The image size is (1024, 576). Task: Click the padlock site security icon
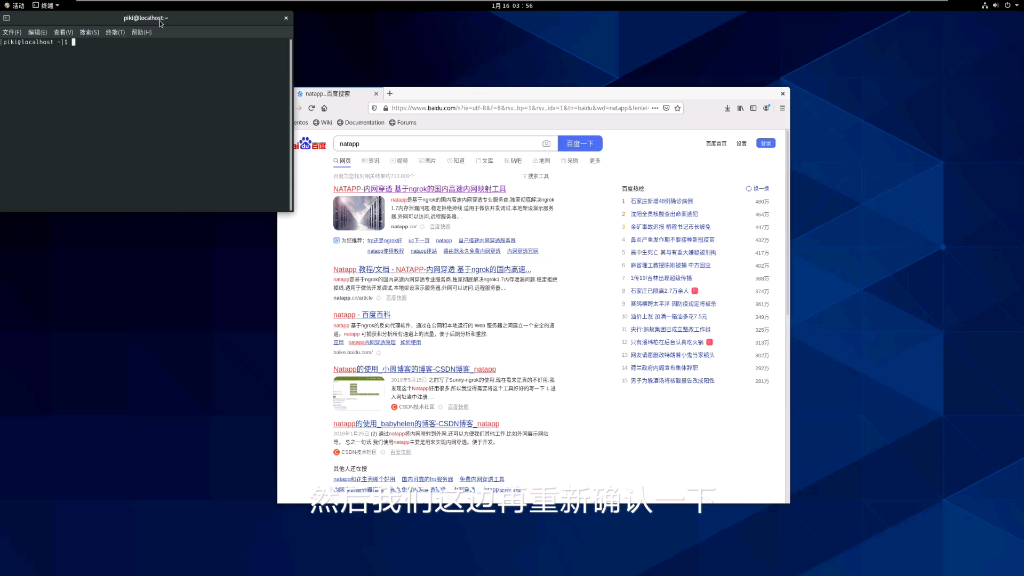385,108
